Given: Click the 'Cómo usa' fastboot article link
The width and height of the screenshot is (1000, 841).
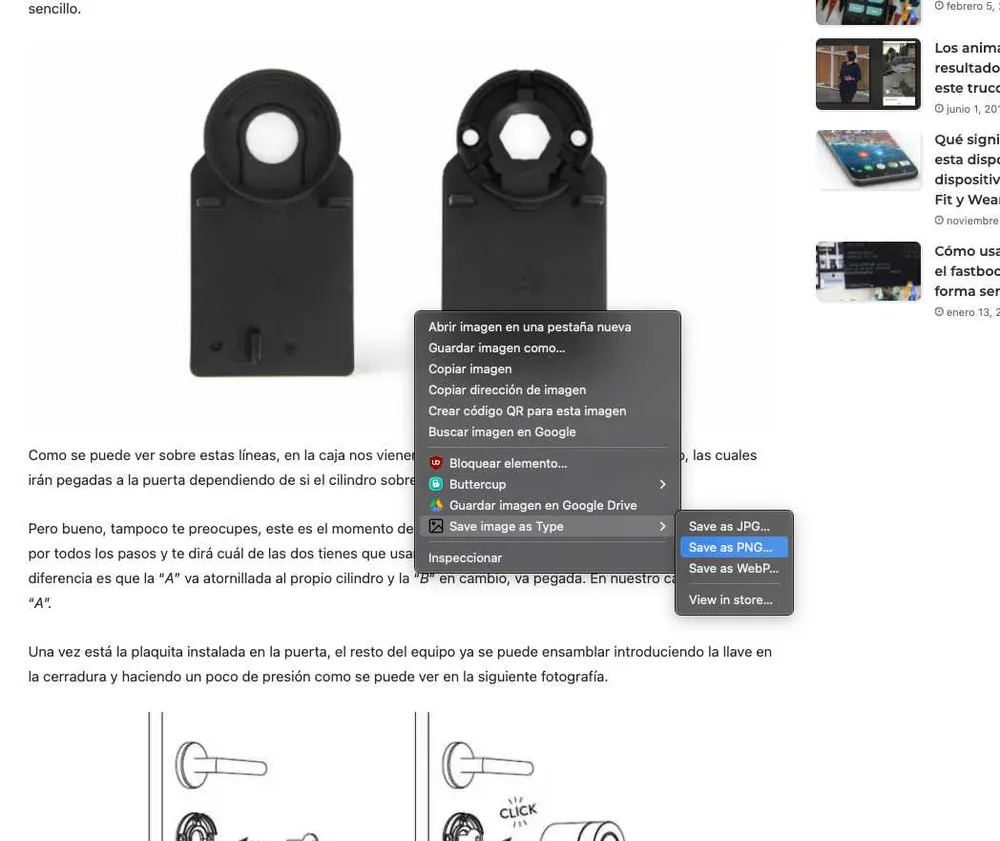Looking at the screenshot, I should (966, 271).
